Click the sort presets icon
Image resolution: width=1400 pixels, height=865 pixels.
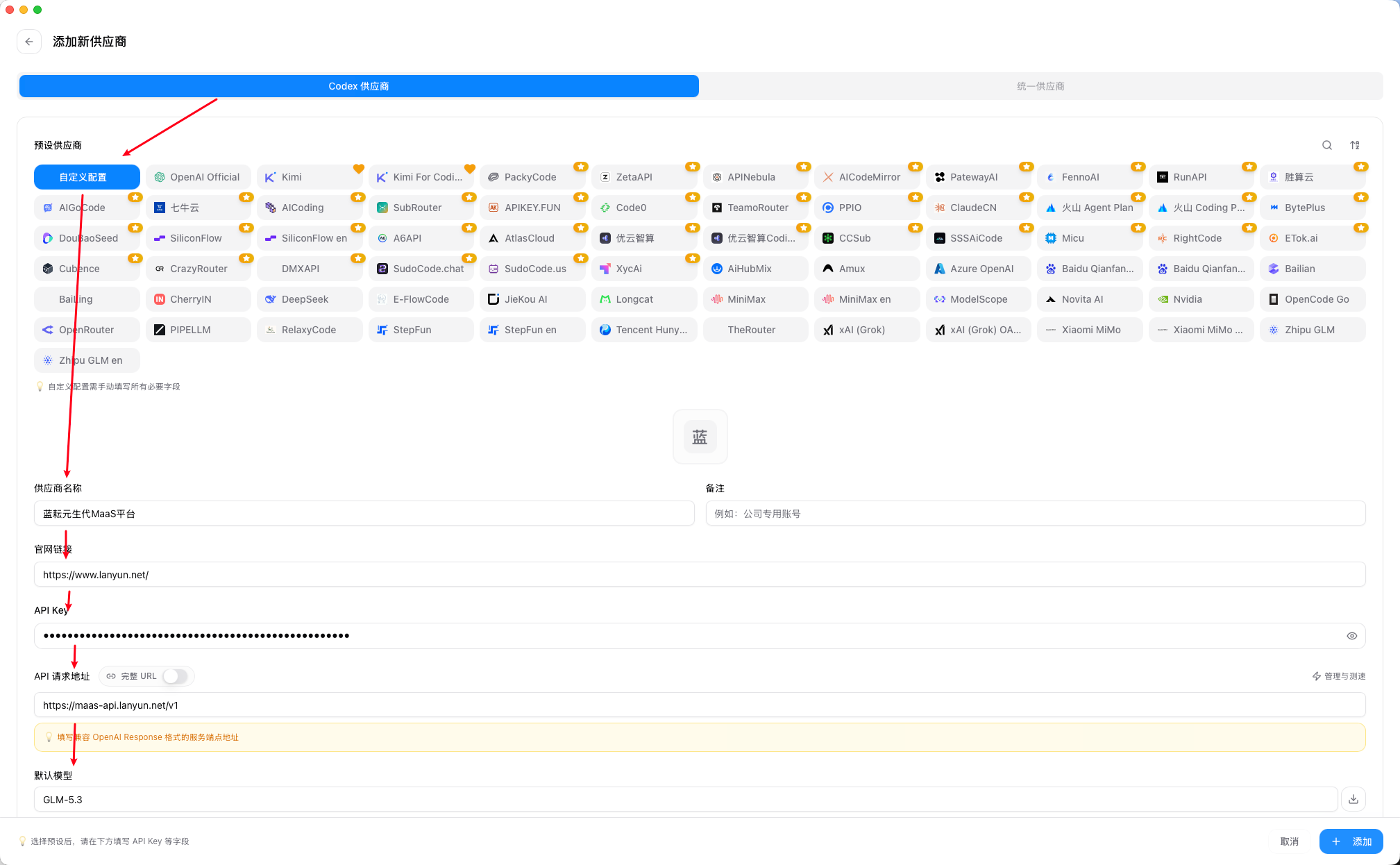click(x=1355, y=145)
